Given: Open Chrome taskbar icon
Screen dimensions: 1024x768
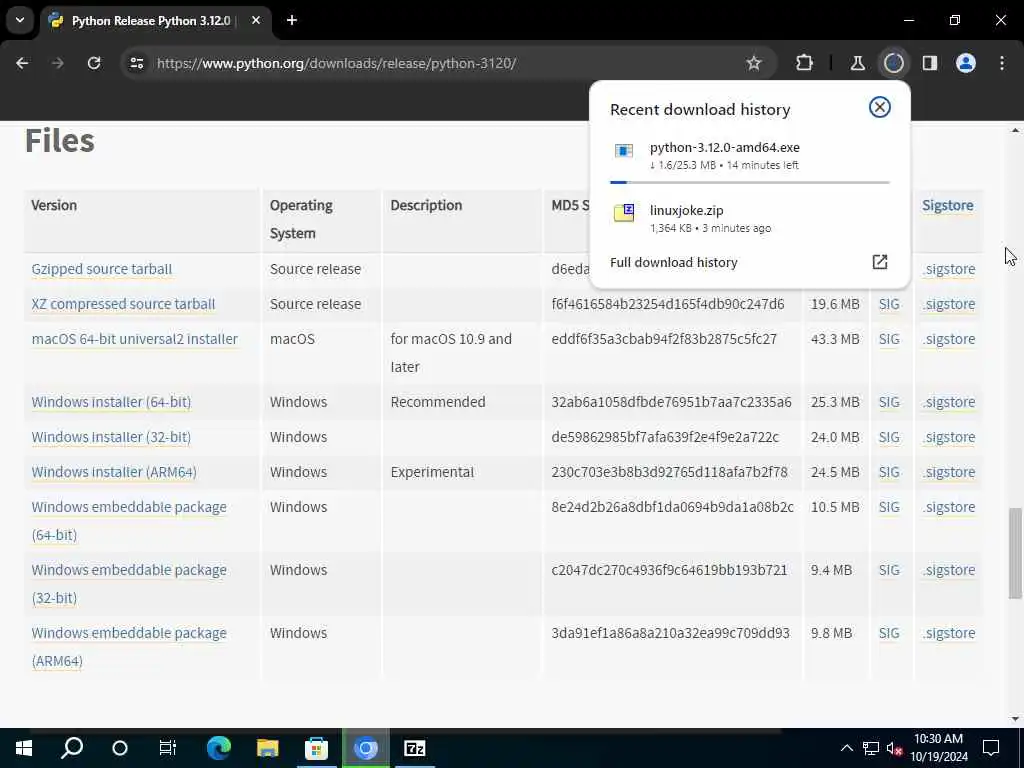Looking at the screenshot, I should pos(366,748).
